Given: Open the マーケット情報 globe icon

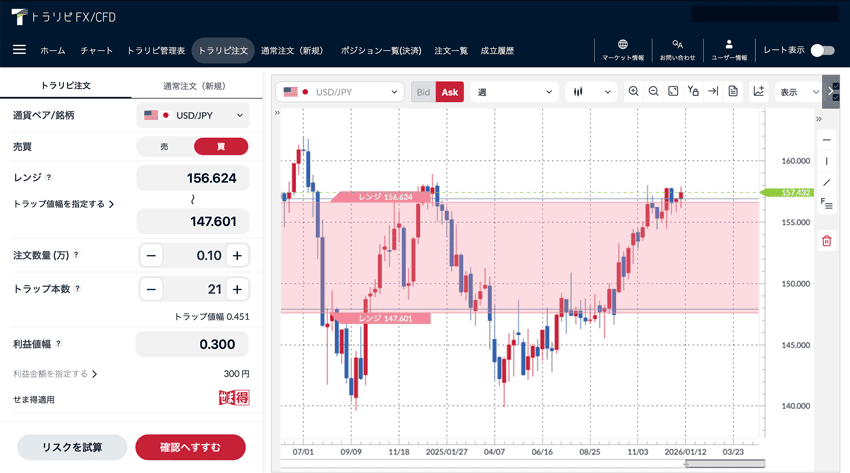Looking at the screenshot, I should 623,50.
